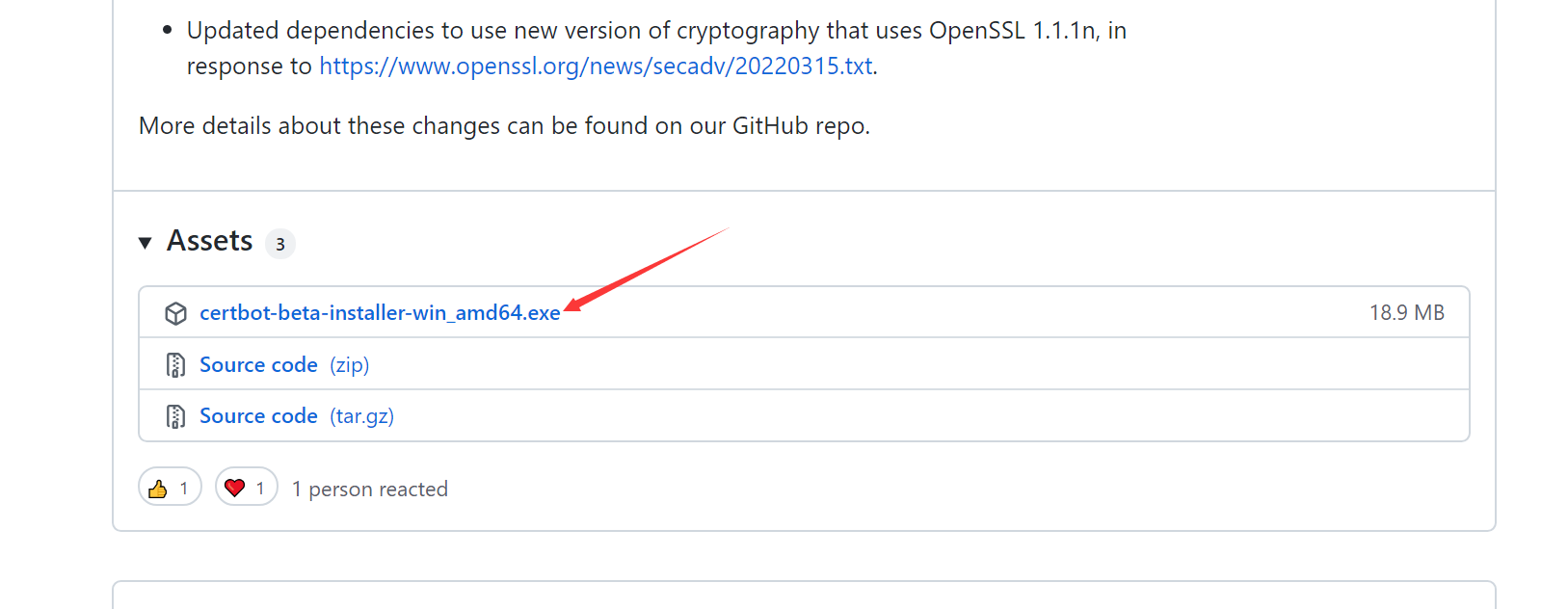Click the (zip) format label
The image size is (1568, 609).
pyautogui.click(x=350, y=364)
